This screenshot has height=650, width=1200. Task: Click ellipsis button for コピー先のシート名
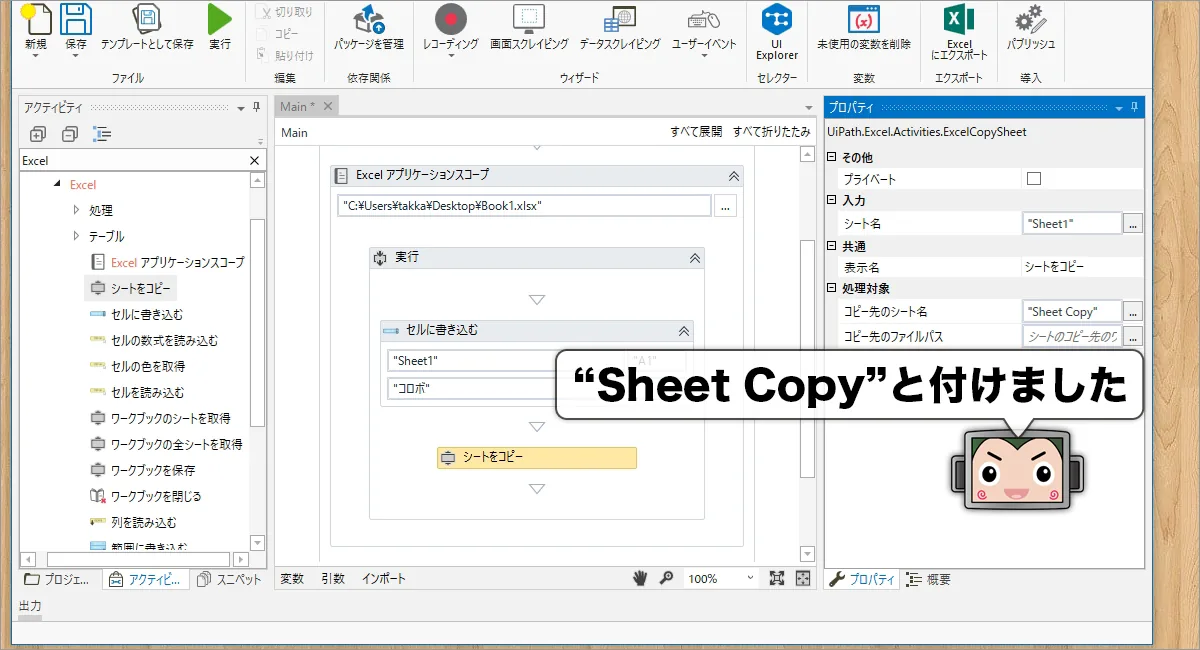pyautogui.click(x=1132, y=312)
